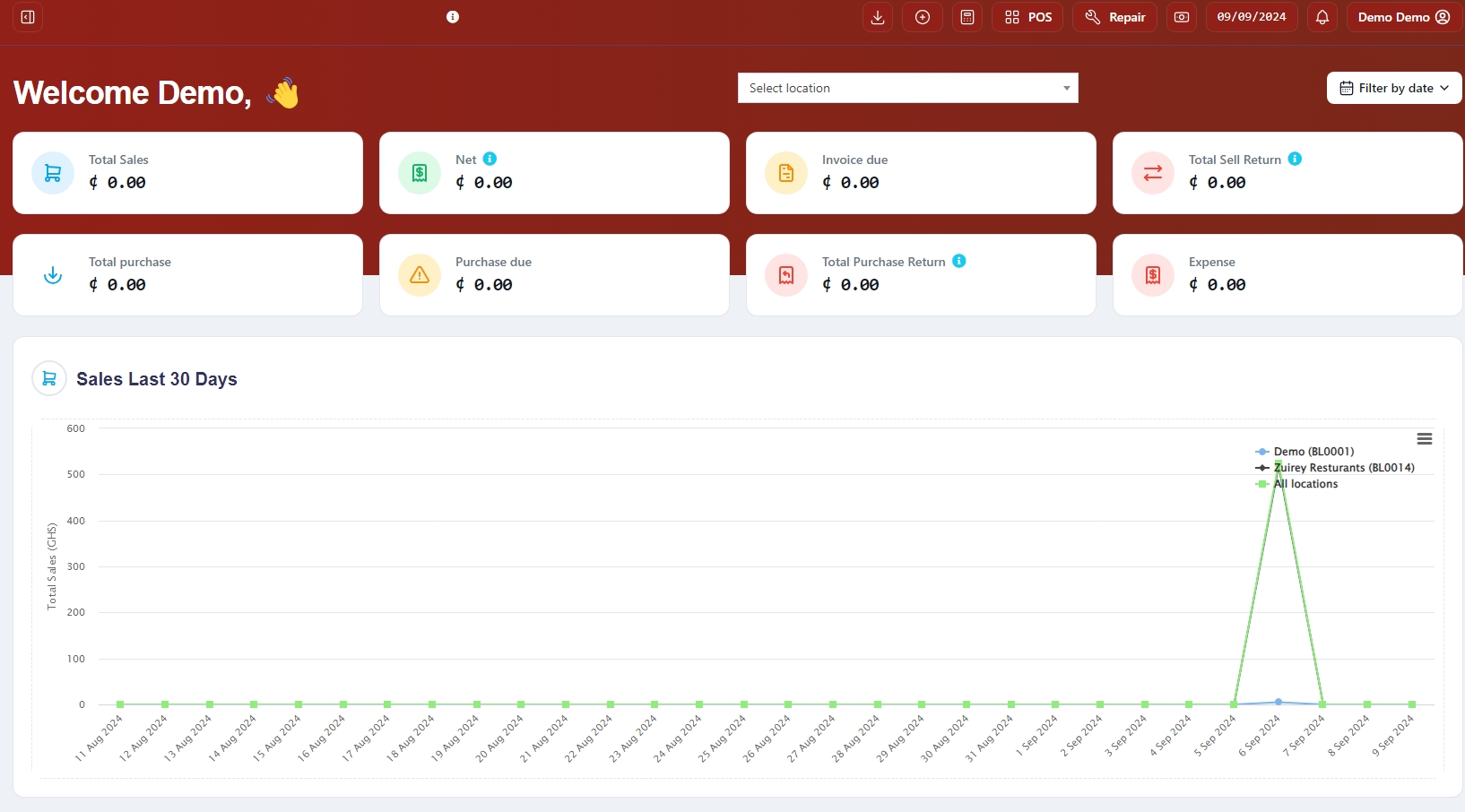This screenshot has width=1465, height=812.
Task: Click the download export icon
Action: [877, 17]
